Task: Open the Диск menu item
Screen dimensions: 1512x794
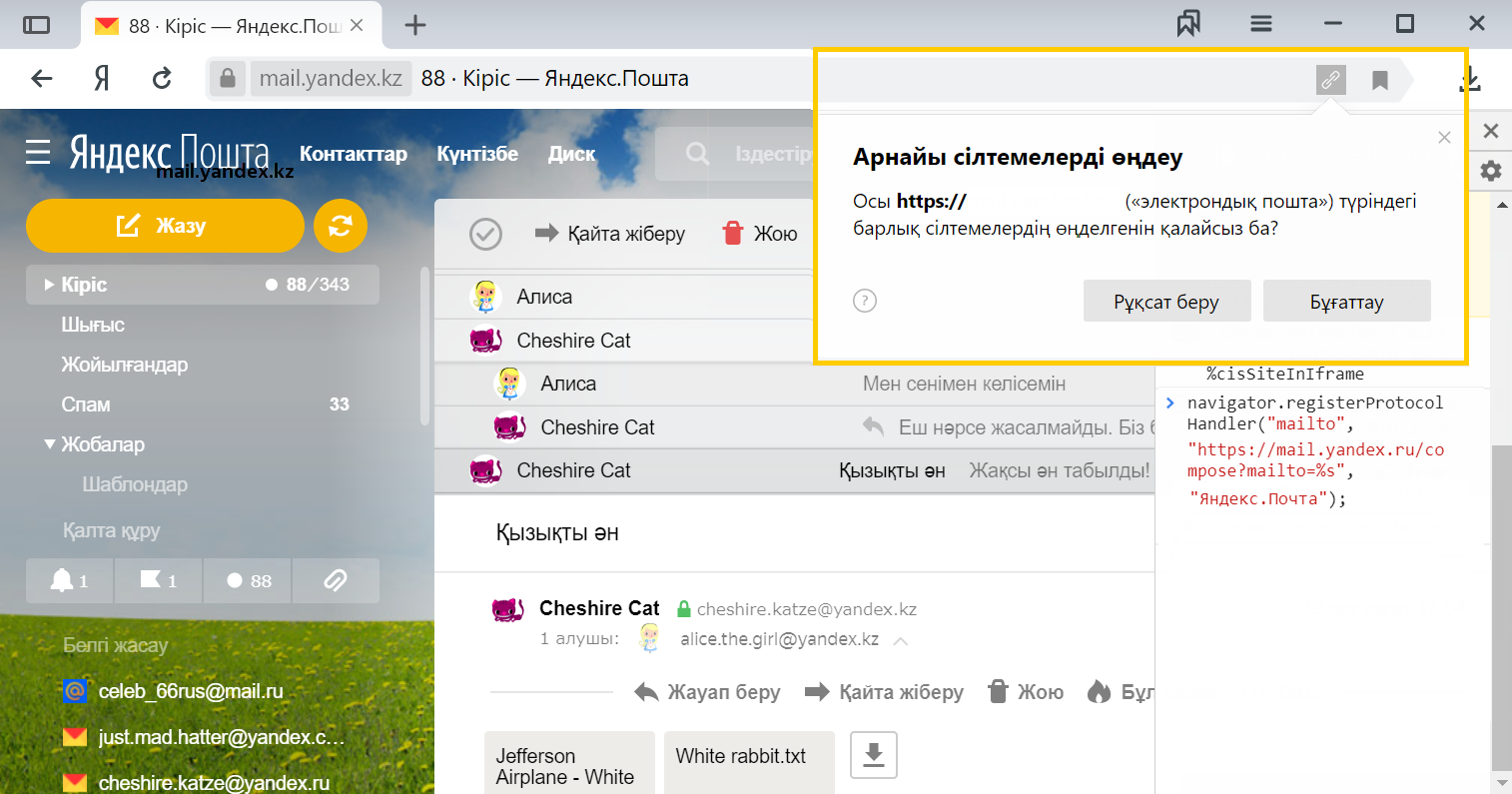Action: click(571, 154)
